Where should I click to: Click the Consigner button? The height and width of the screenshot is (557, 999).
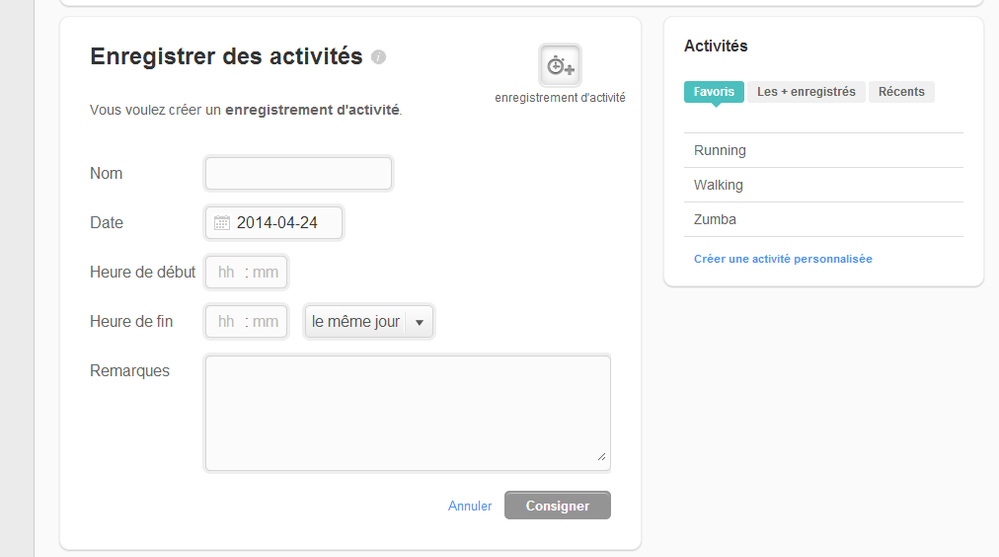pyautogui.click(x=557, y=505)
